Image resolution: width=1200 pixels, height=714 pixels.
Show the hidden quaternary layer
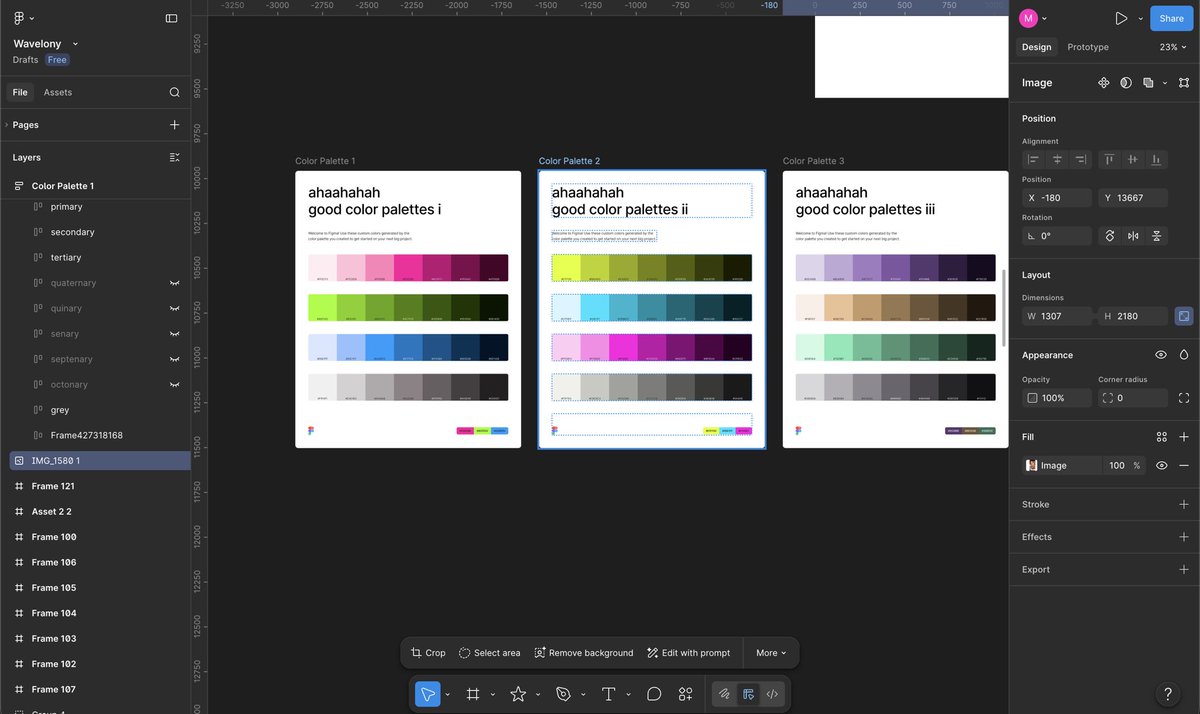174,283
